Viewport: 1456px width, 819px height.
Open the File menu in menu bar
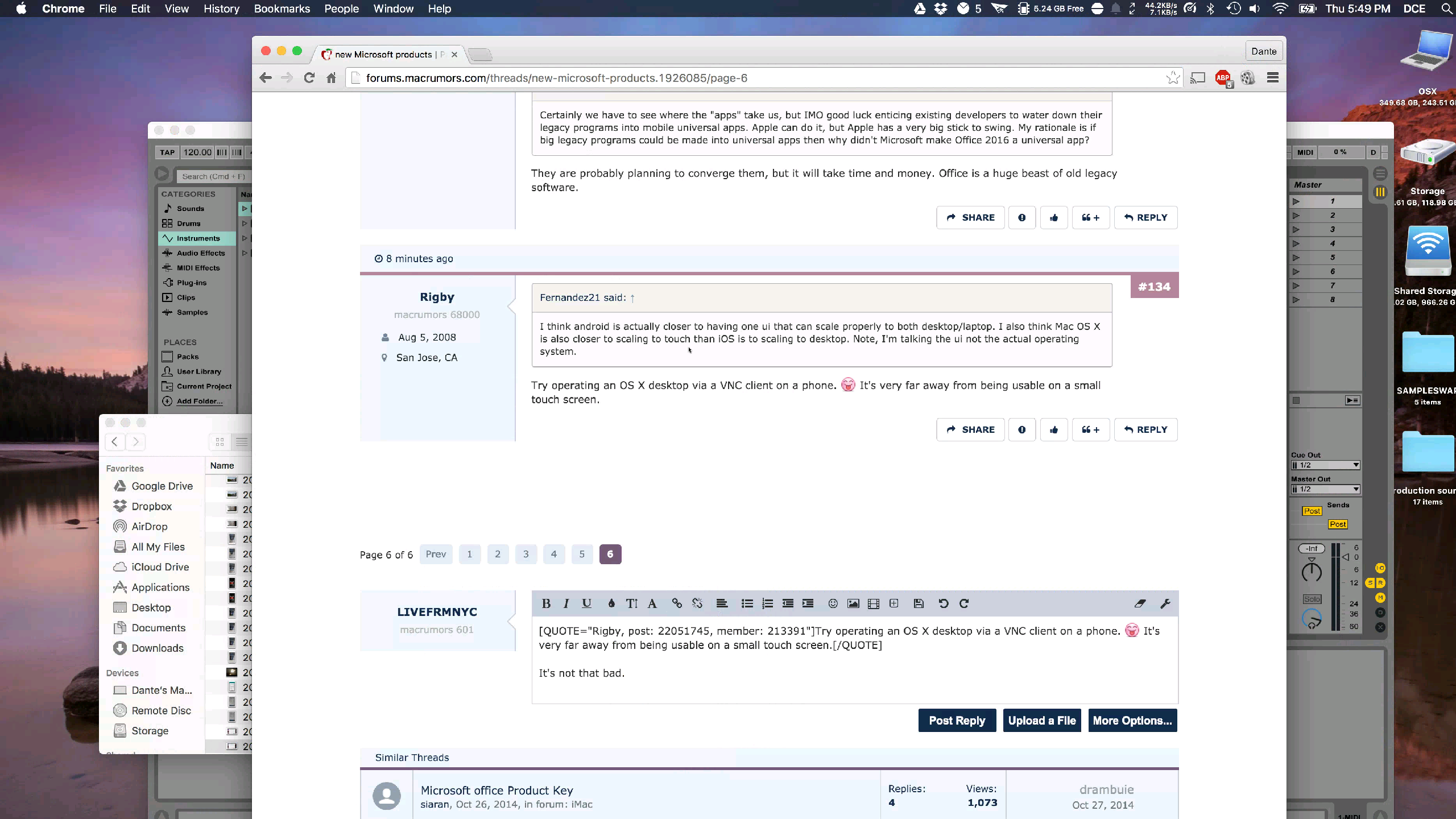[107, 9]
